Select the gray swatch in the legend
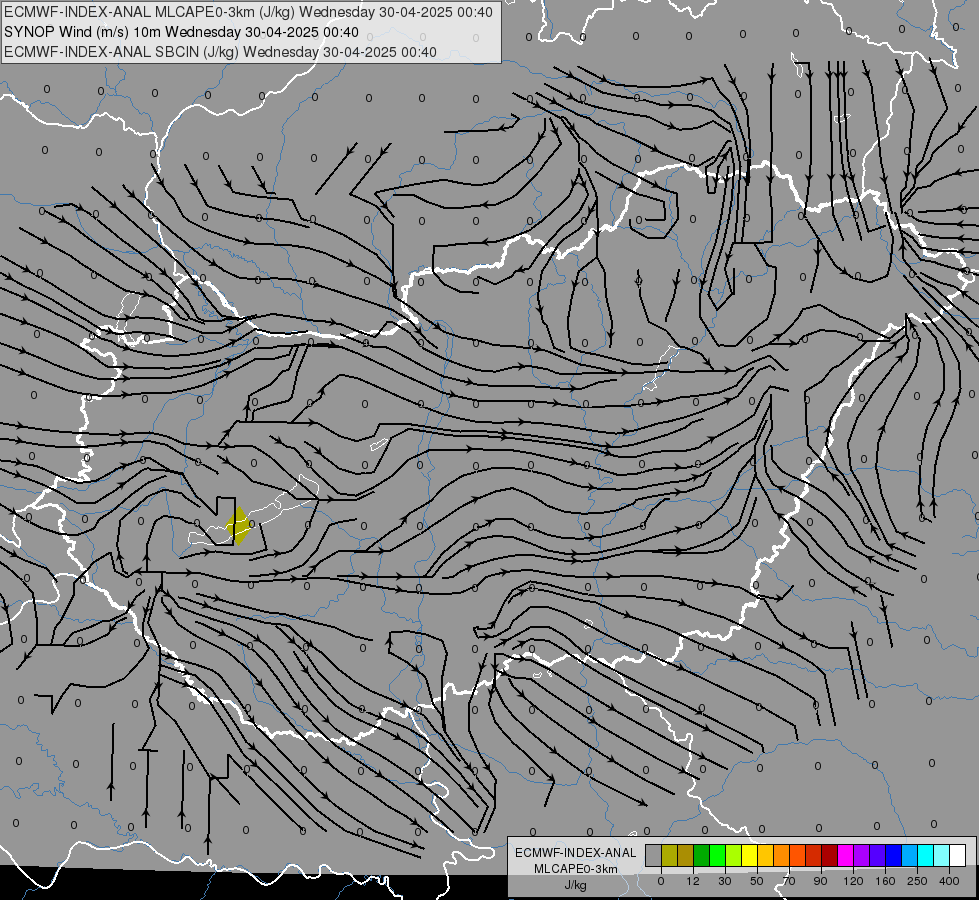Screen dimensions: 979x900 [654, 855]
